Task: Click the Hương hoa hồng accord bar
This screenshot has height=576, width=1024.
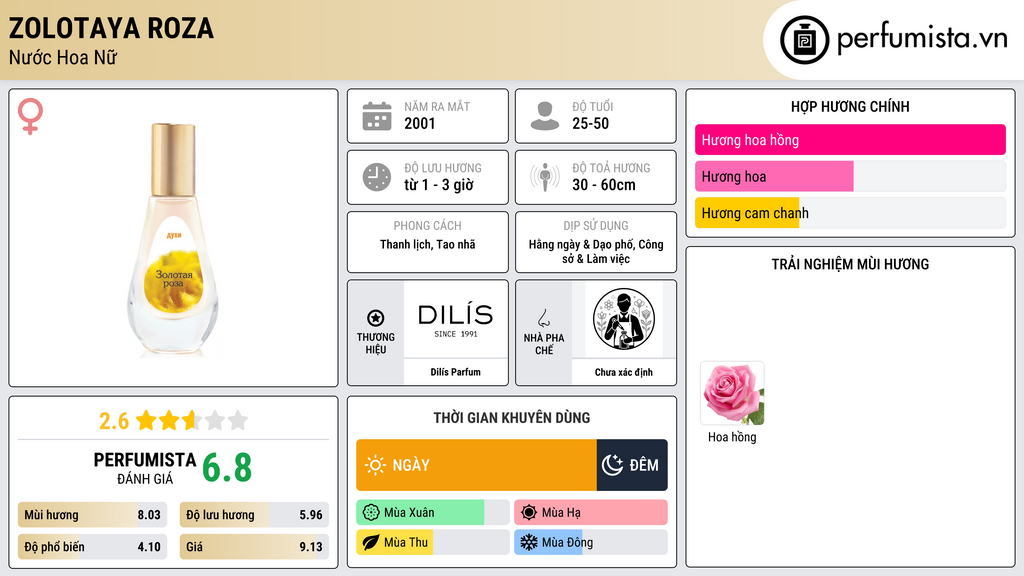Action: click(x=850, y=140)
